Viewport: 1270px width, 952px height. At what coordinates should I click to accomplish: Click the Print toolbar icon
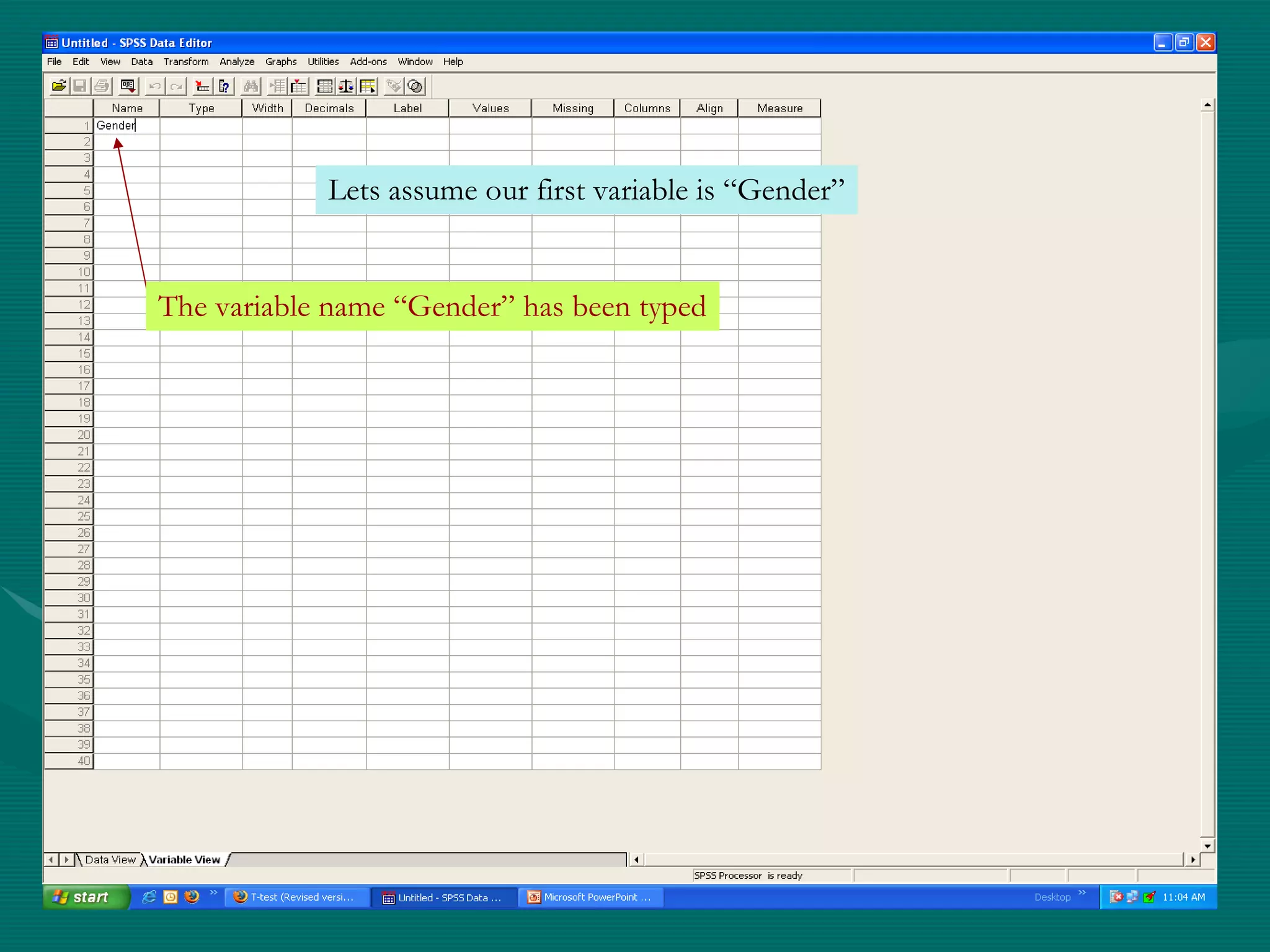[x=102, y=86]
